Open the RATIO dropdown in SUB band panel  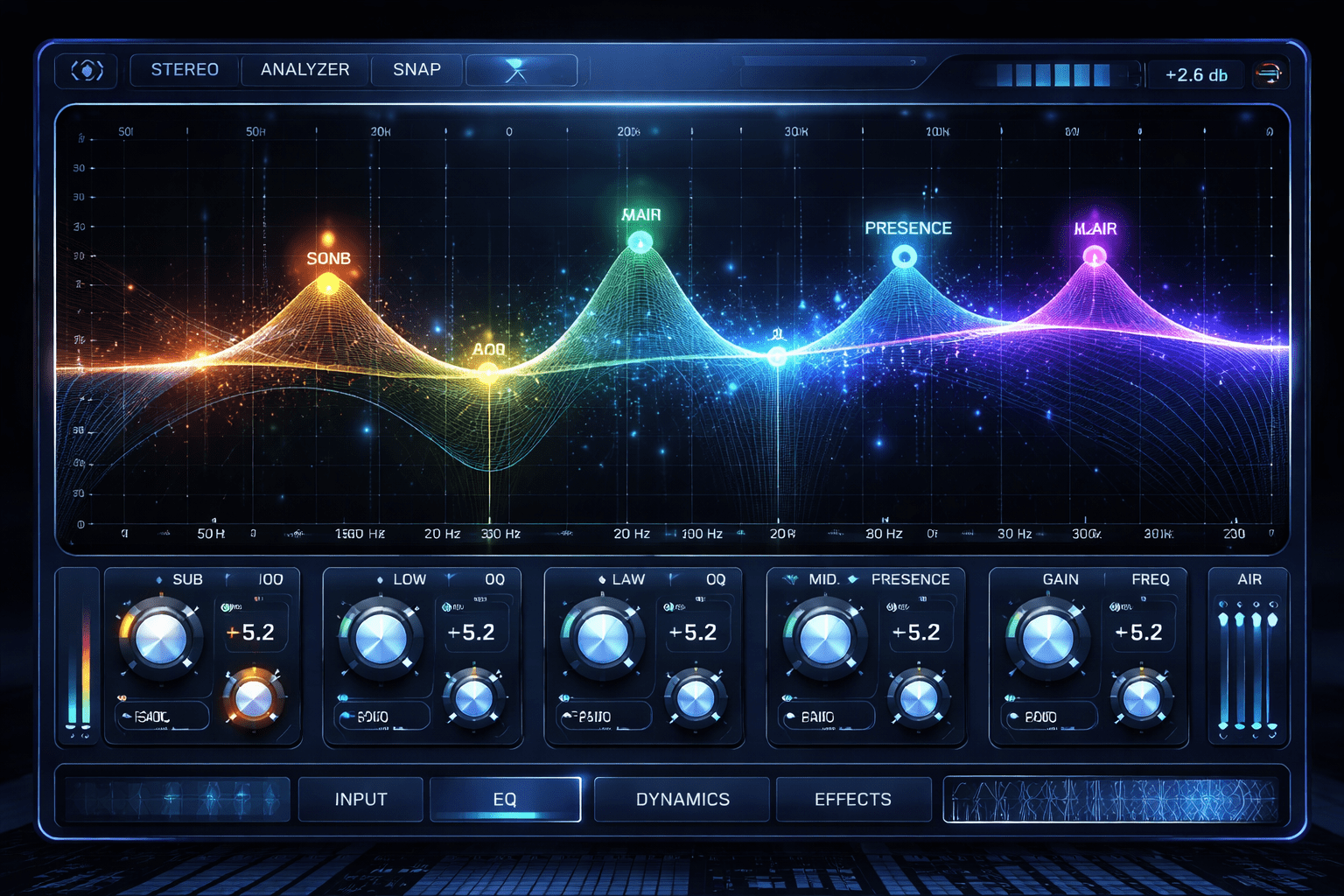[x=161, y=716]
